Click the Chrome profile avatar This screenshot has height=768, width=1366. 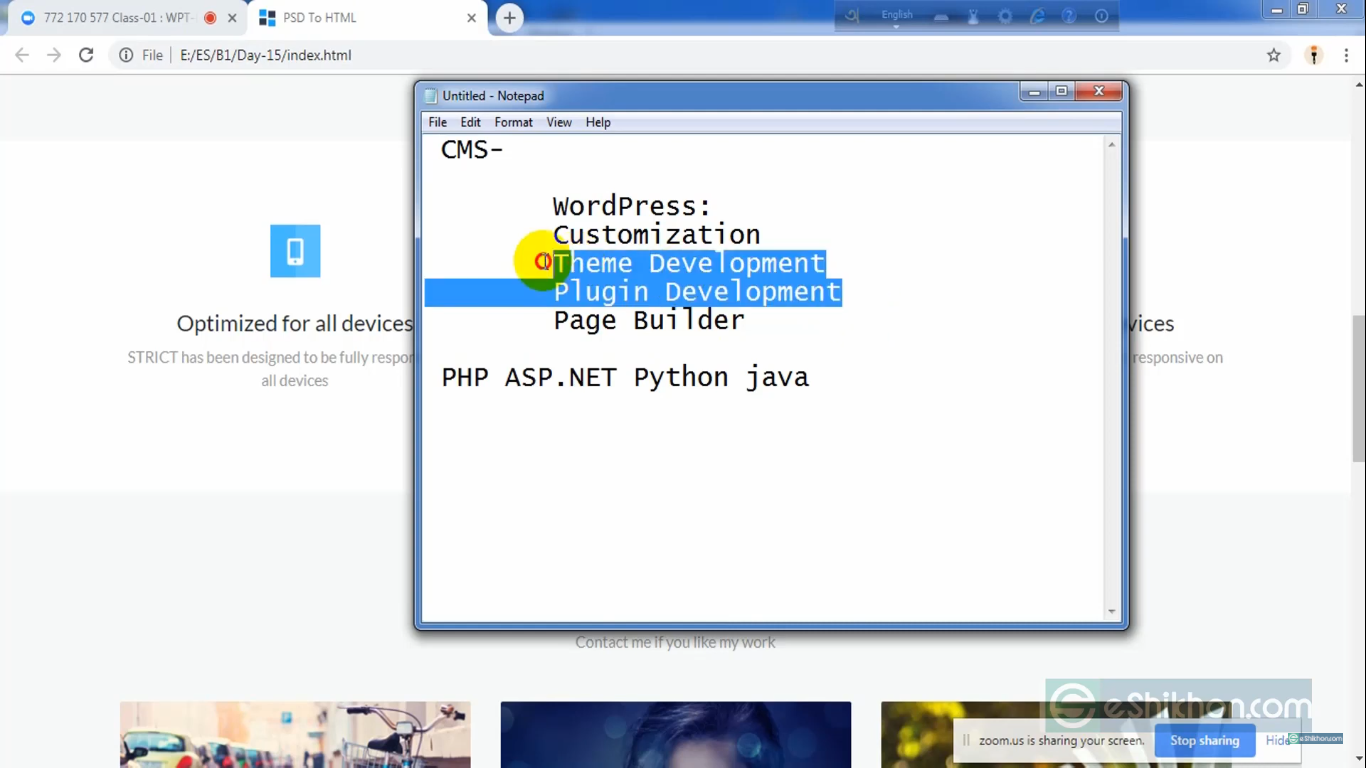point(1313,55)
